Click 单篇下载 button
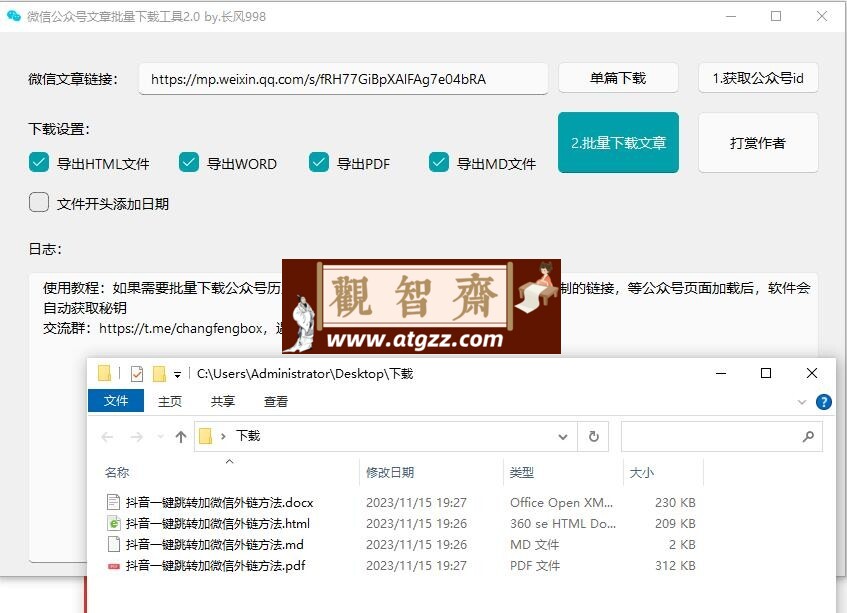 click(x=618, y=78)
